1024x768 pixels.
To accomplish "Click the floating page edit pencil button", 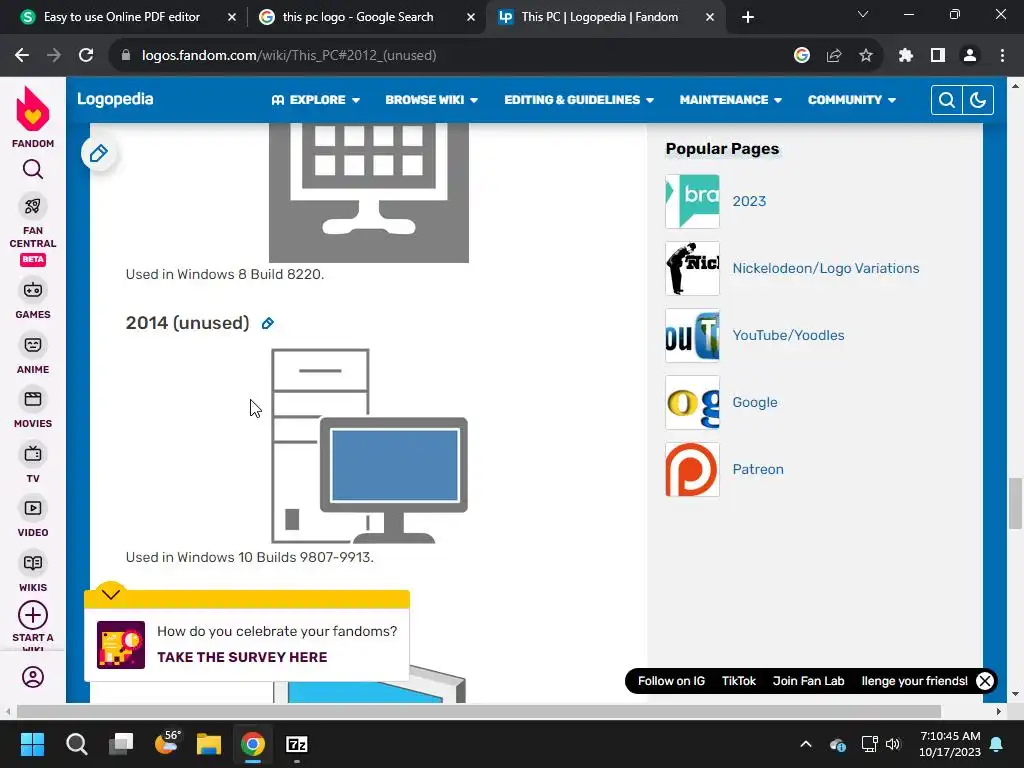I will click(x=99, y=153).
